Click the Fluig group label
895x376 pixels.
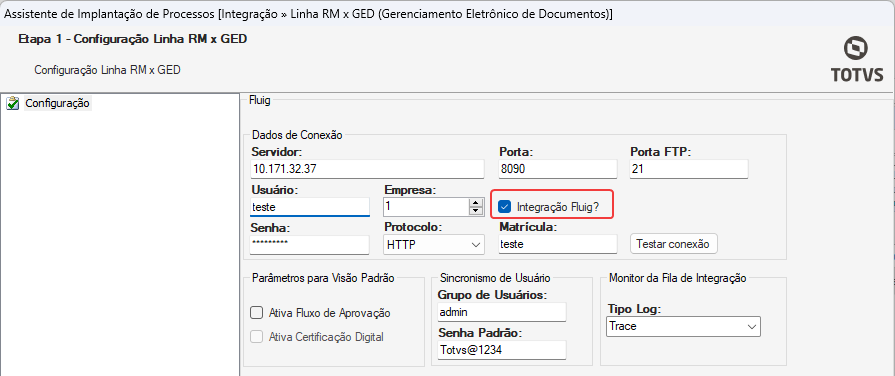point(259,101)
